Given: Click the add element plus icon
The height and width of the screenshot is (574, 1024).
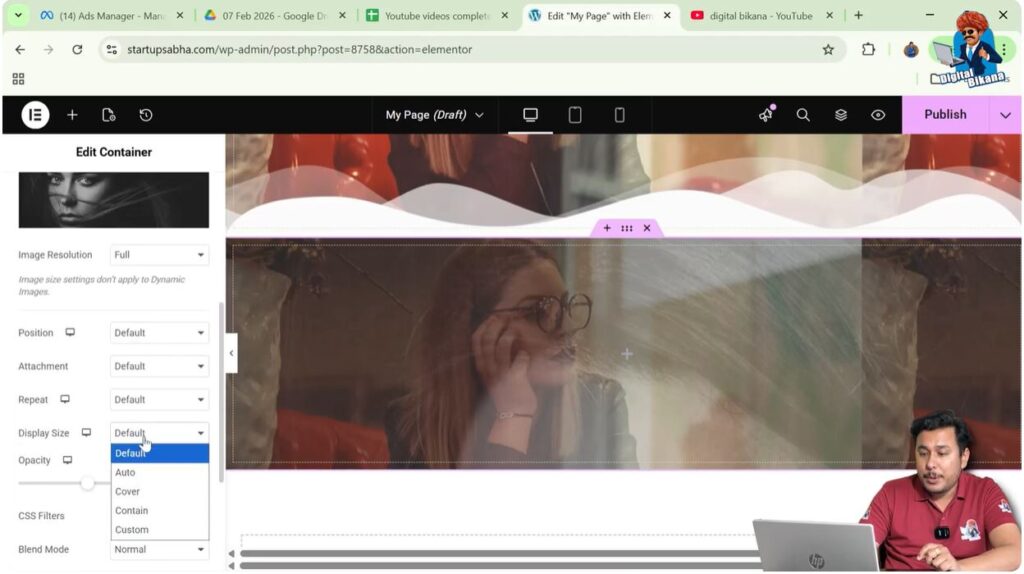Looking at the screenshot, I should click(72, 115).
